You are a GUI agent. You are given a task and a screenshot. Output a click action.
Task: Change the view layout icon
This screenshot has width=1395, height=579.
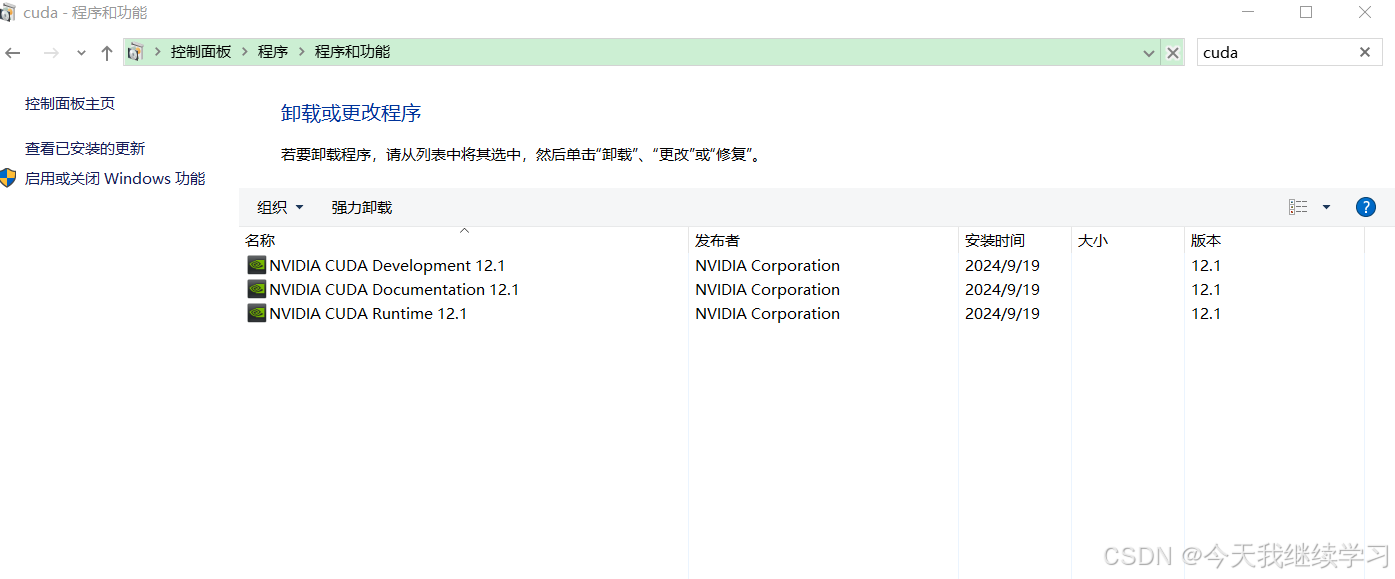coord(1298,207)
